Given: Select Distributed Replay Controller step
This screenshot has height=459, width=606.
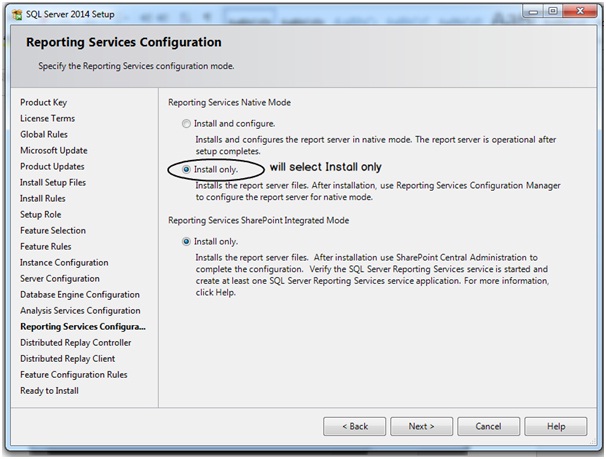Looking at the screenshot, I should click(76, 343).
